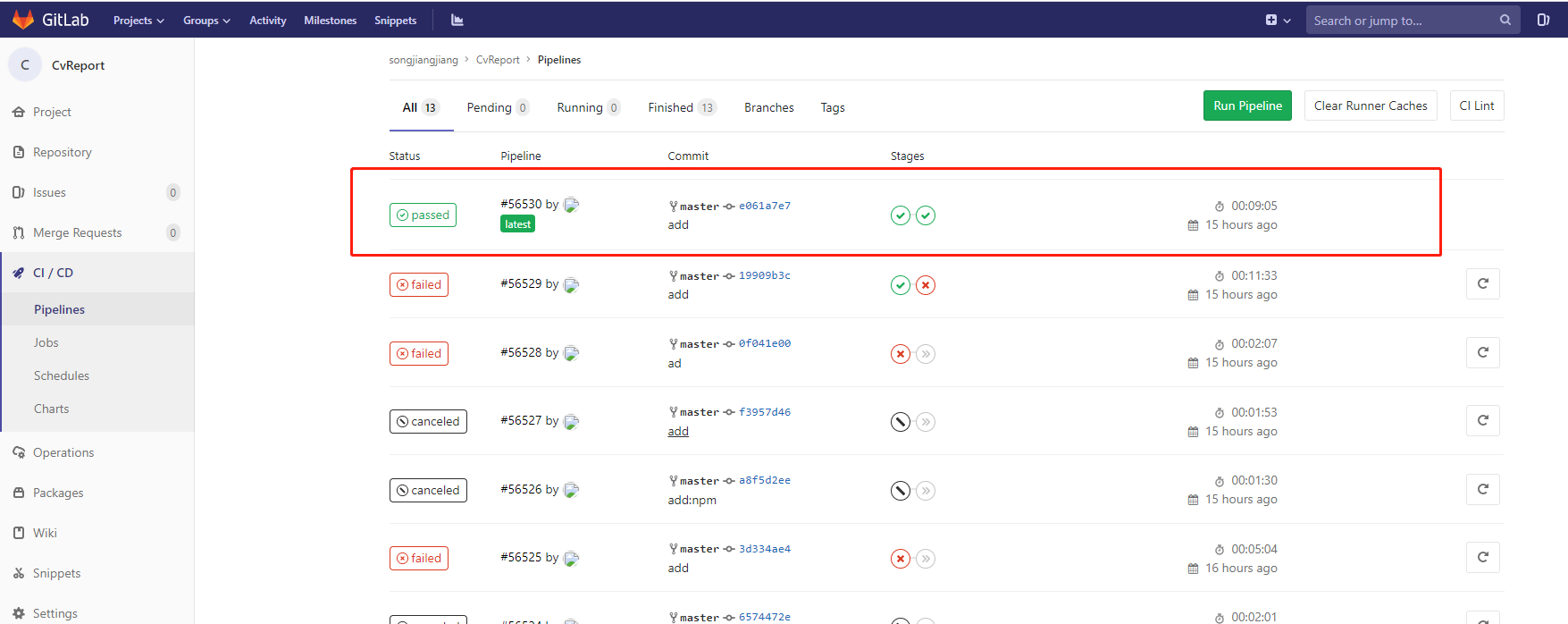The image size is (1568, 624).
Task: Open Activity in the top navigation
Action: tap(268, 21)
